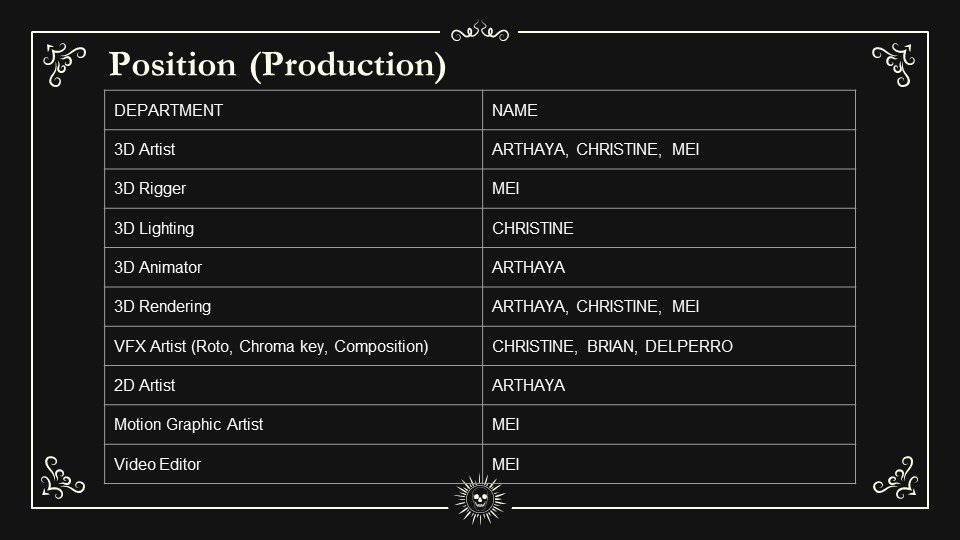Click CHRISTINE in the 3D Lighting row
This screenshot has height=540, width=960.
point(533,228)
